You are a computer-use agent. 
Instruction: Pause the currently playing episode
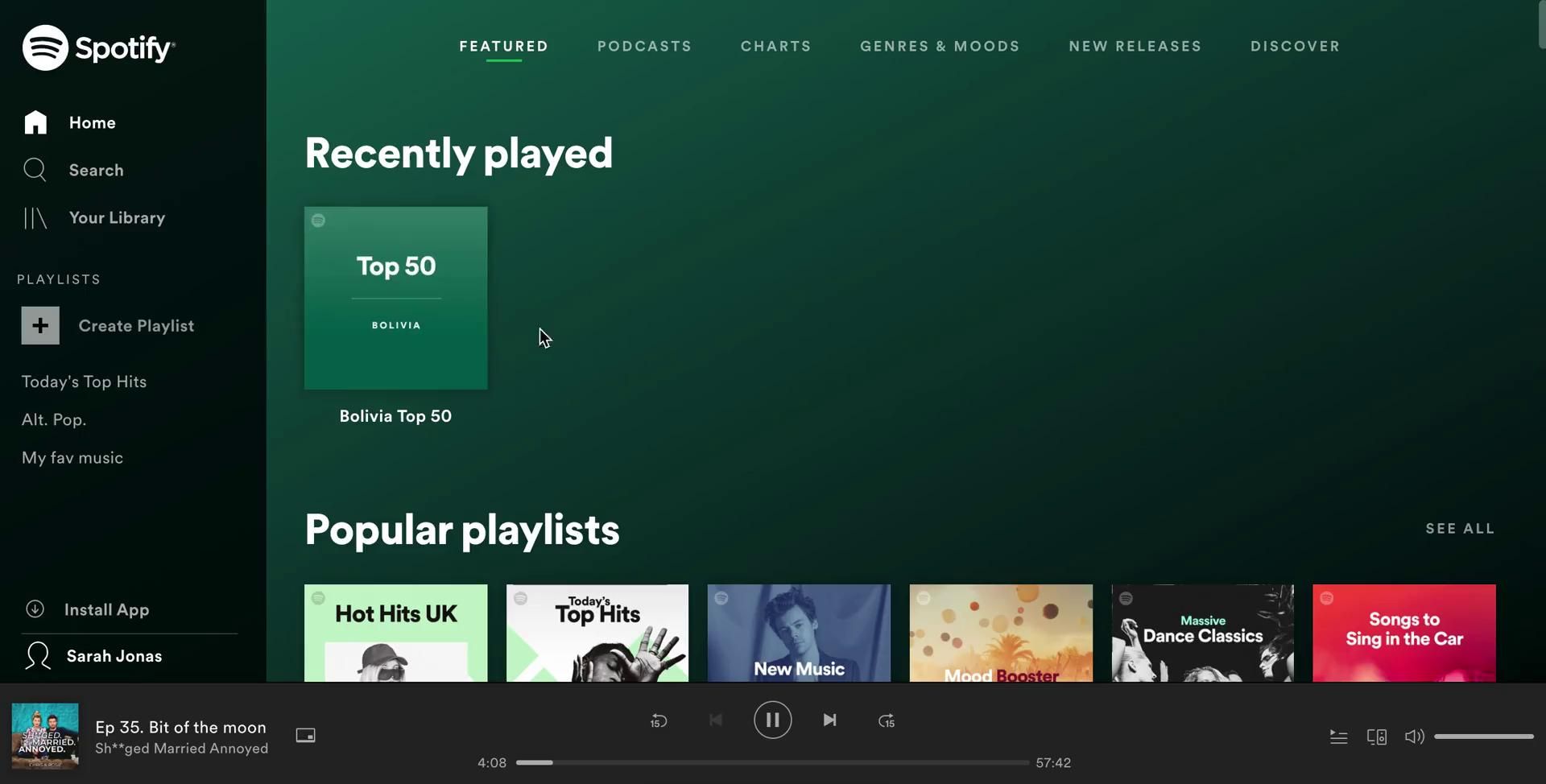[x=772, y=720]
